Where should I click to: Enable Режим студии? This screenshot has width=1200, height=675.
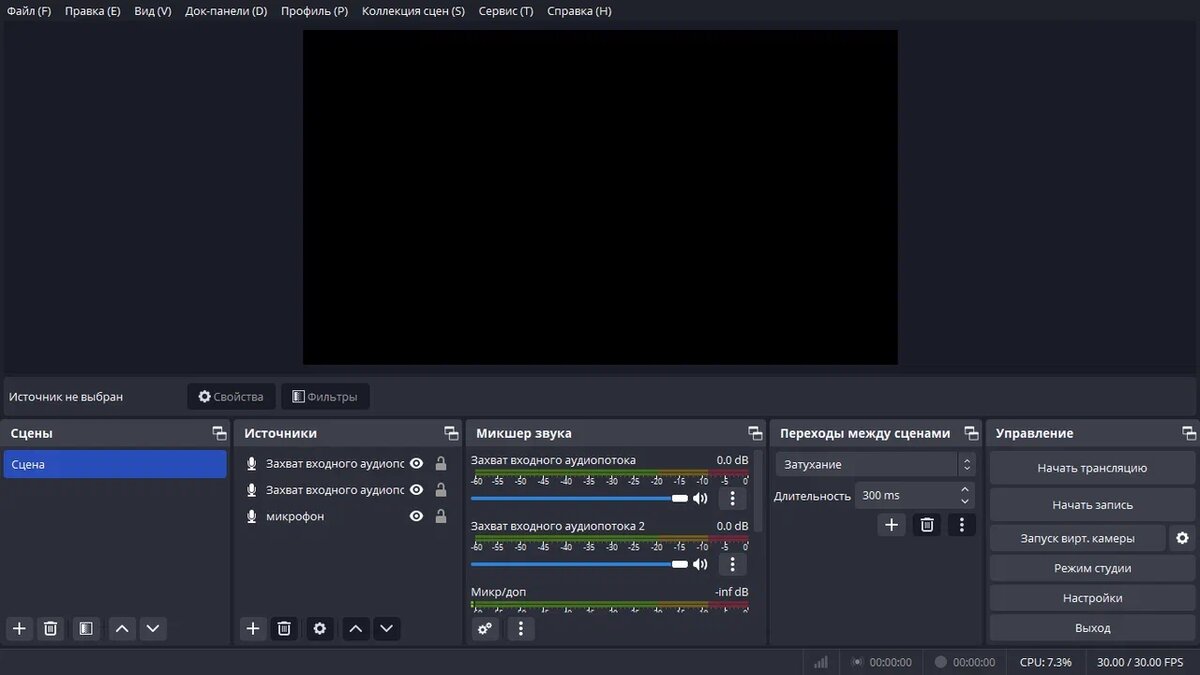point(1092,568)
